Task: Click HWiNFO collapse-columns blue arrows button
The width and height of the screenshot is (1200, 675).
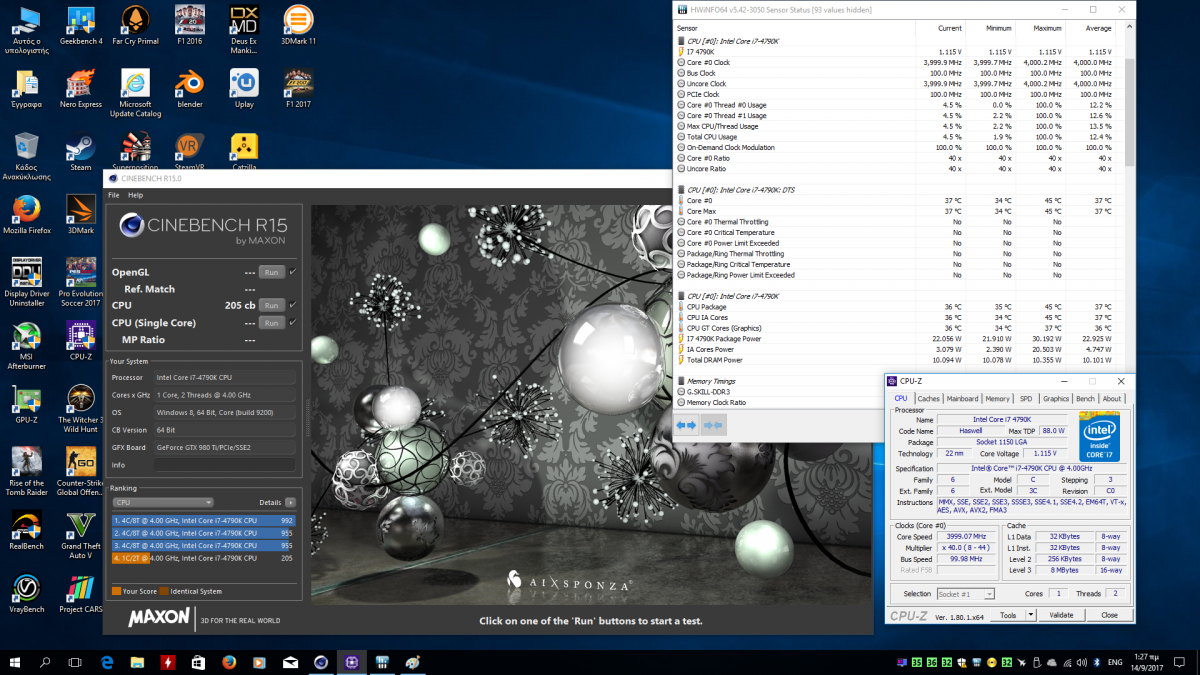Action: pyautogui.click(x=713, y=425)
